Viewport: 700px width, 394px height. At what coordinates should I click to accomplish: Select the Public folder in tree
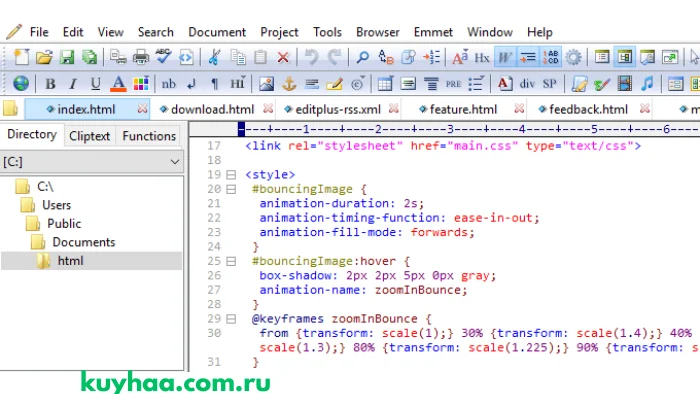(64, 224)
